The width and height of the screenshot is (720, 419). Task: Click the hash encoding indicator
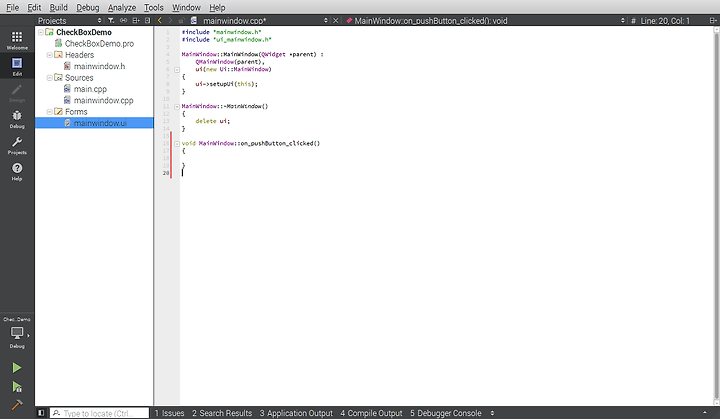pos(633,20)
